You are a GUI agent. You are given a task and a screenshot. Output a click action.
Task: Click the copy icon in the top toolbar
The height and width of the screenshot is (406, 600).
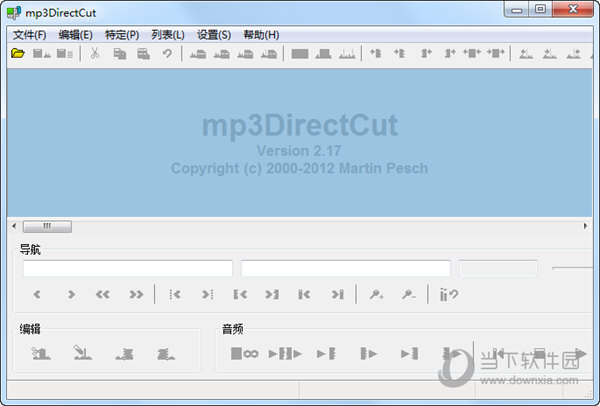[120, 54]
